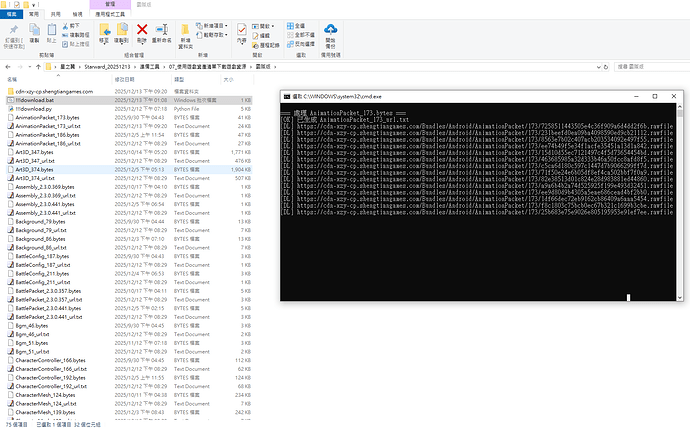The height and width of the screenshot is (428, 690).
Task: Click the red Delete icon
Action: coord(143,31)
